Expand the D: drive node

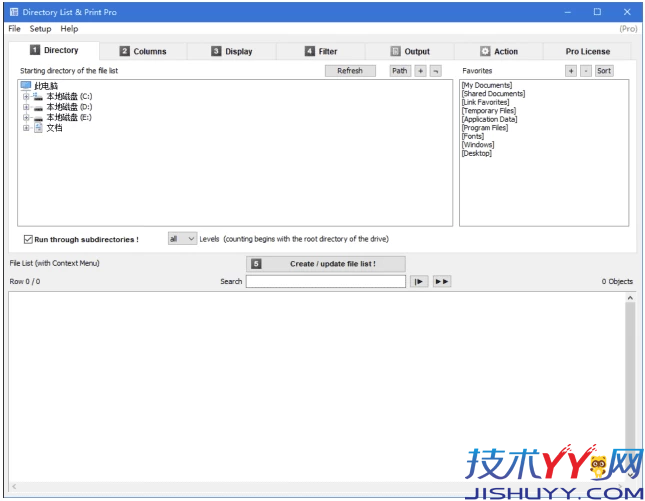click(x=26, y=107)
